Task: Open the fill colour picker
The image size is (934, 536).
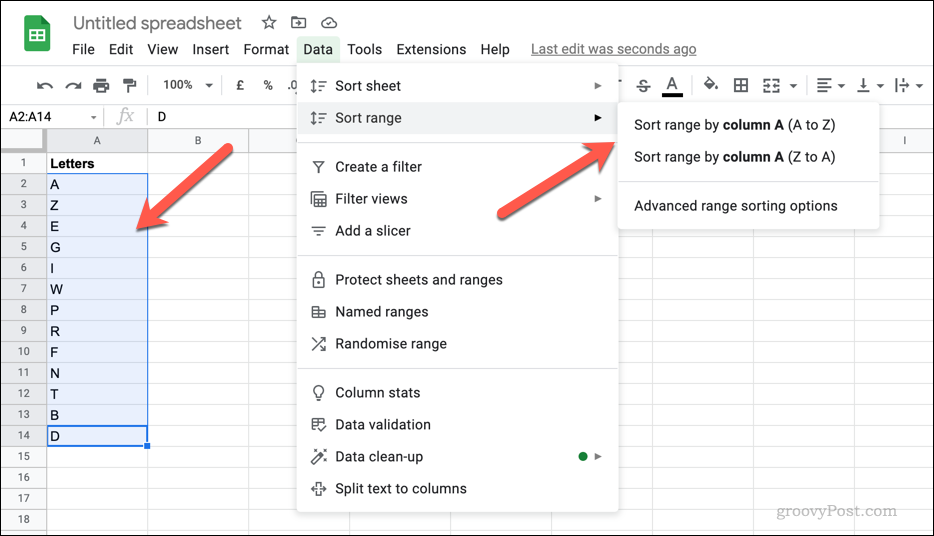Action: coord(711,86)
